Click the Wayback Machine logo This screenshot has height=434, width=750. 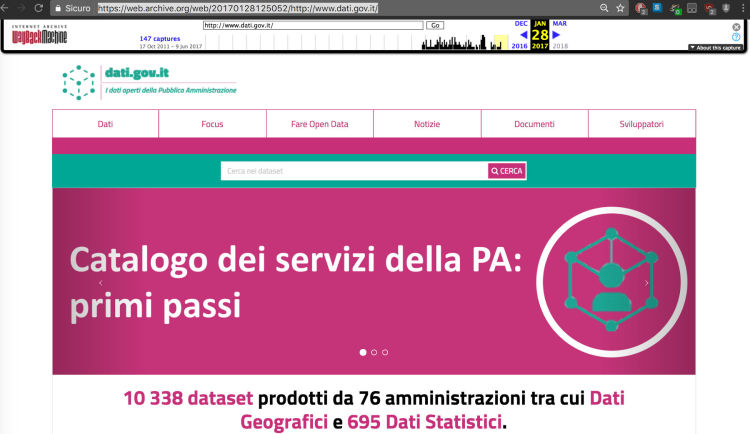click(39, 34)
